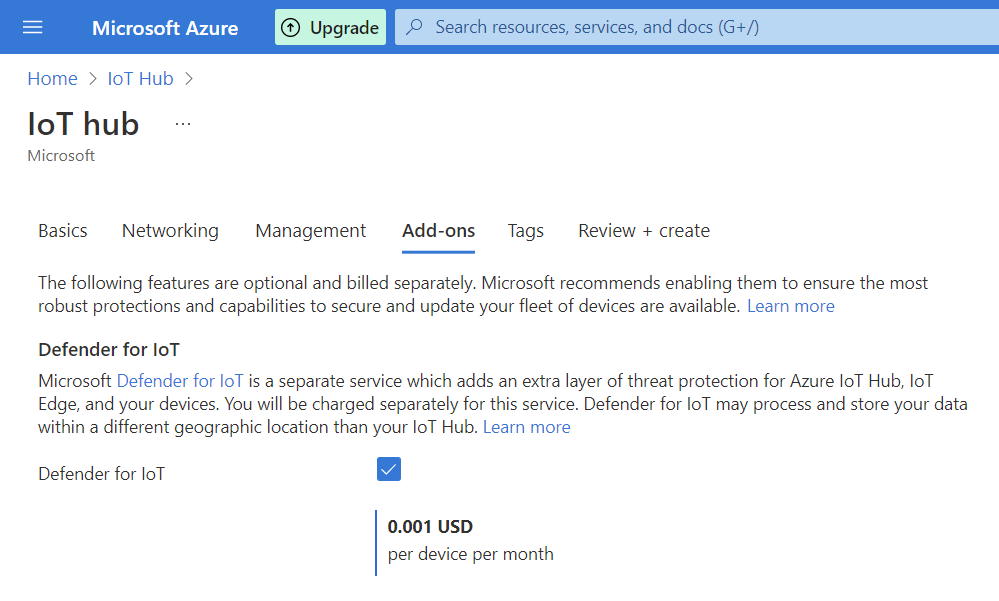The image size is (999, 601).
Task: Click the breadcrumb chevron after IoT Hub
Action: point(190,78)
